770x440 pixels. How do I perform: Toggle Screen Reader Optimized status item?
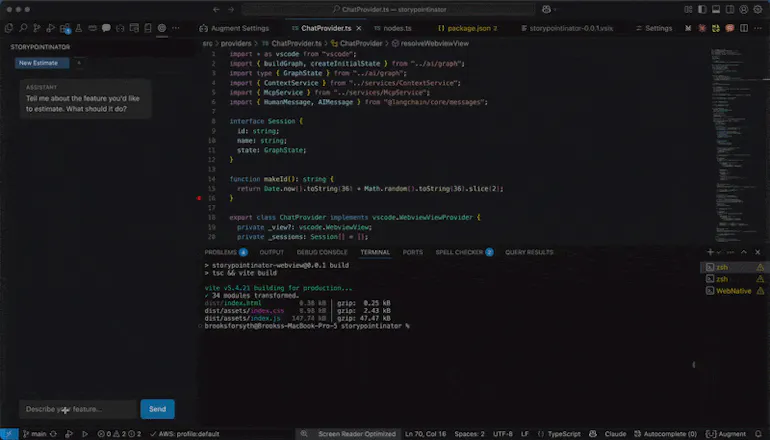pyautogui.click(x=357, y=434)
